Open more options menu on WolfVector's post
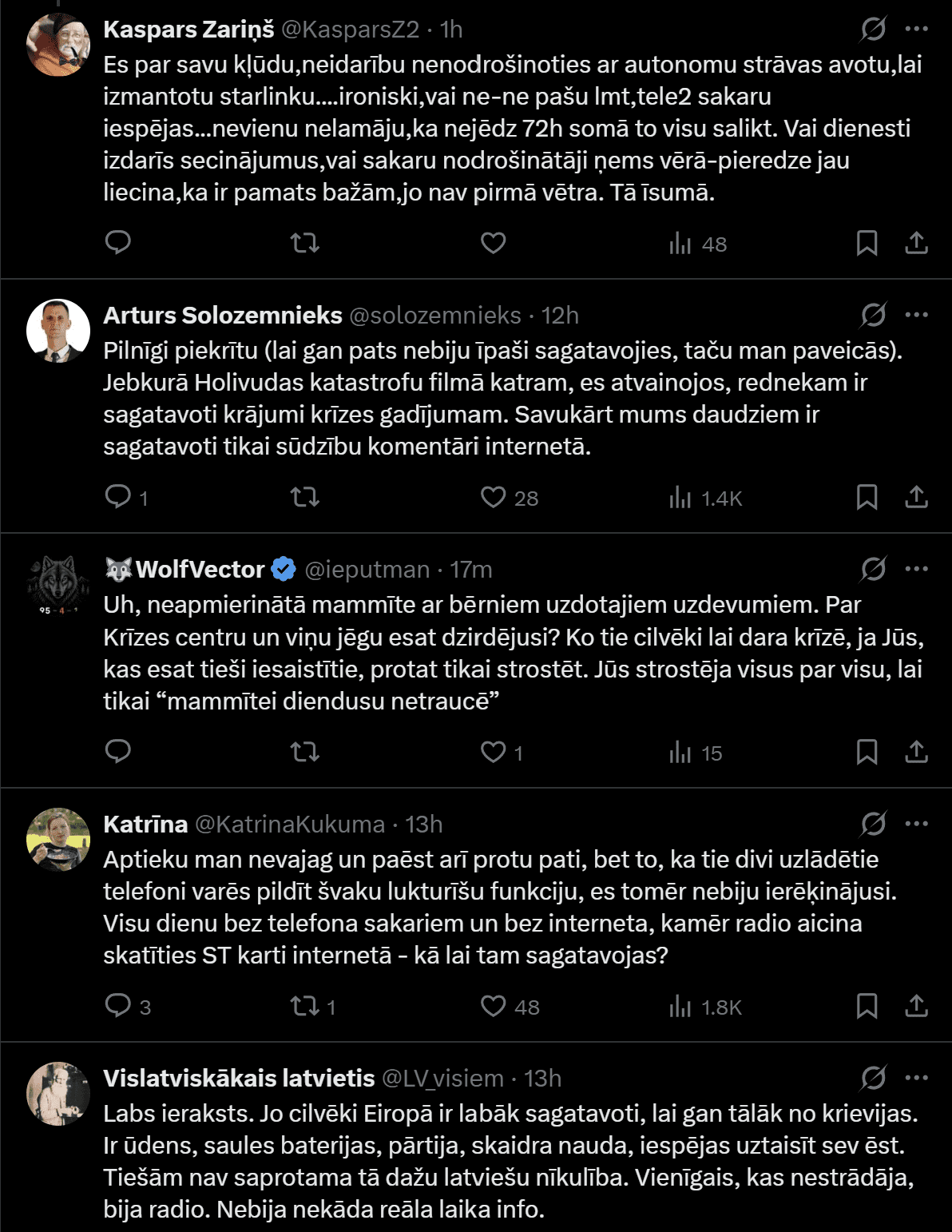The width and height of the screenshot is (952, 1232). pyautogui.click(x=916, y=570)
